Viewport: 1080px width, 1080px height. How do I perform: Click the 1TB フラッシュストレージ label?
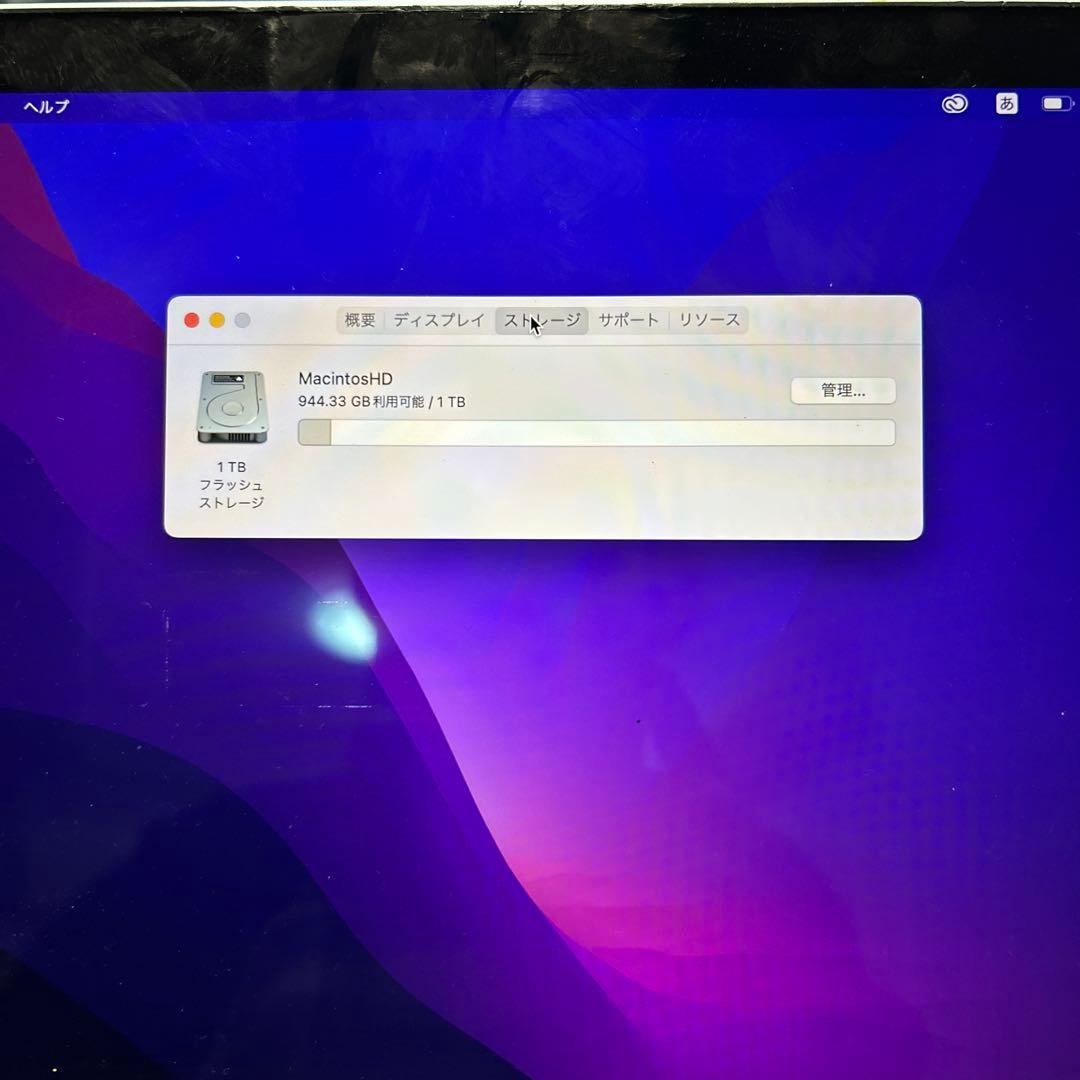click(x=233, y=484)
